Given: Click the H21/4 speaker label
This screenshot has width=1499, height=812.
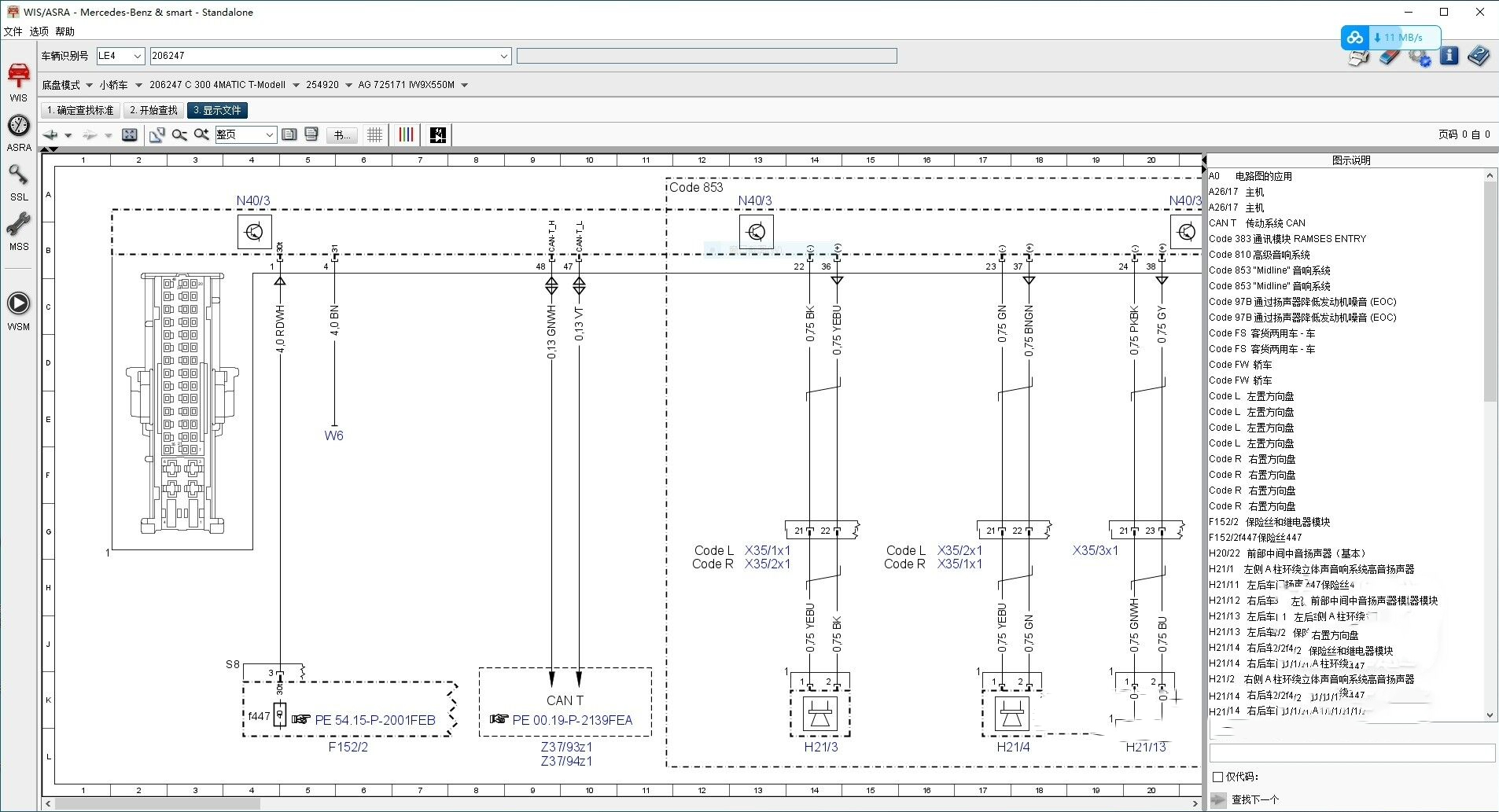Looking at the screenshot, I should pos(1013,748).
